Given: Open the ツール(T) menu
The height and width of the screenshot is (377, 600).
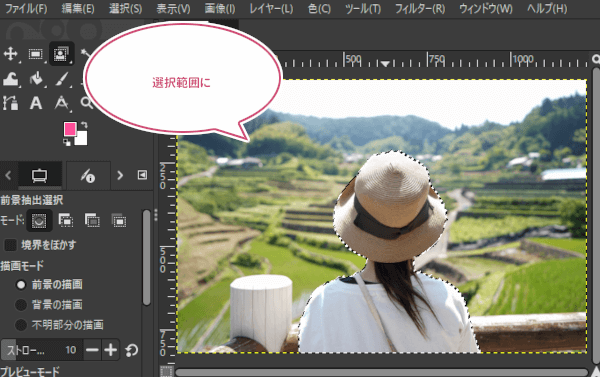Looking at the screenshot, I should (363, 8).
